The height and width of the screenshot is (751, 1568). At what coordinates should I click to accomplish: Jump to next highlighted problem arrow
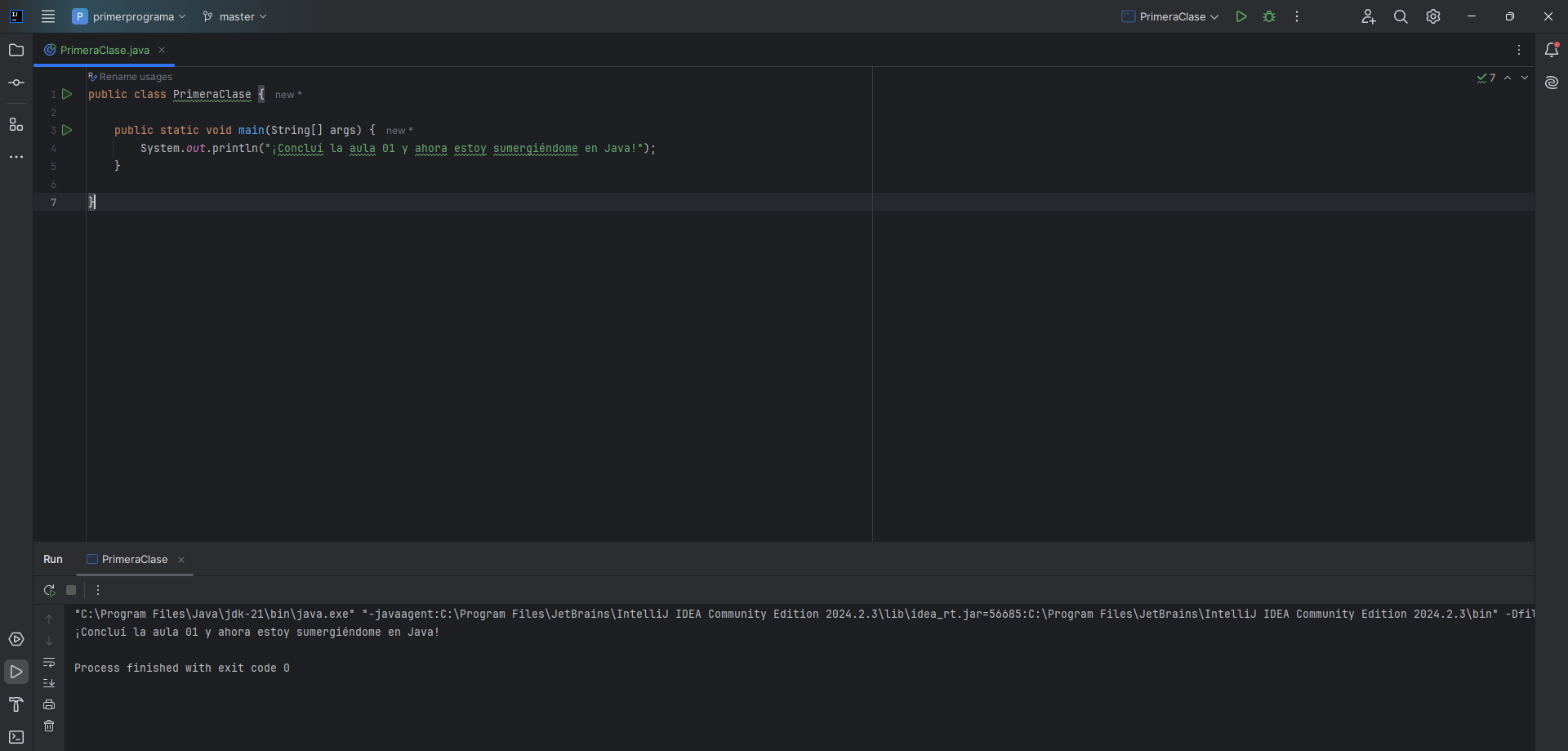(1525, 78)
